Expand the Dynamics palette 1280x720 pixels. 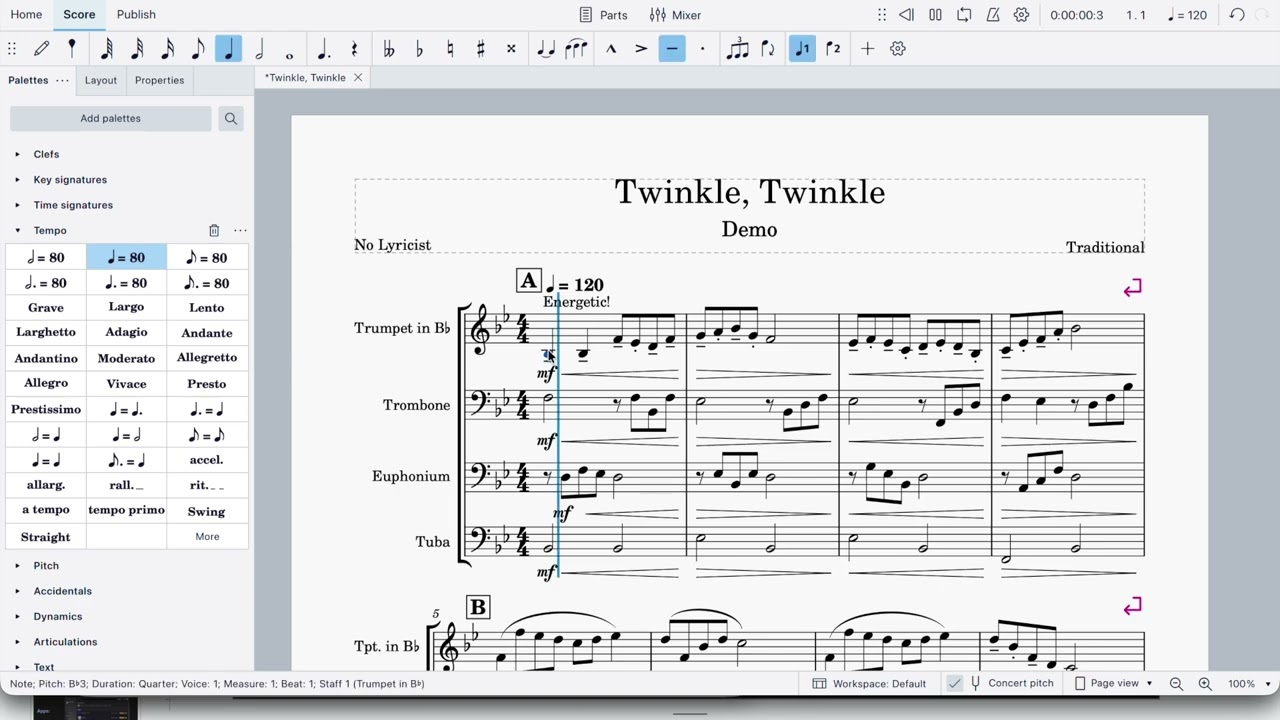(17, 616)
